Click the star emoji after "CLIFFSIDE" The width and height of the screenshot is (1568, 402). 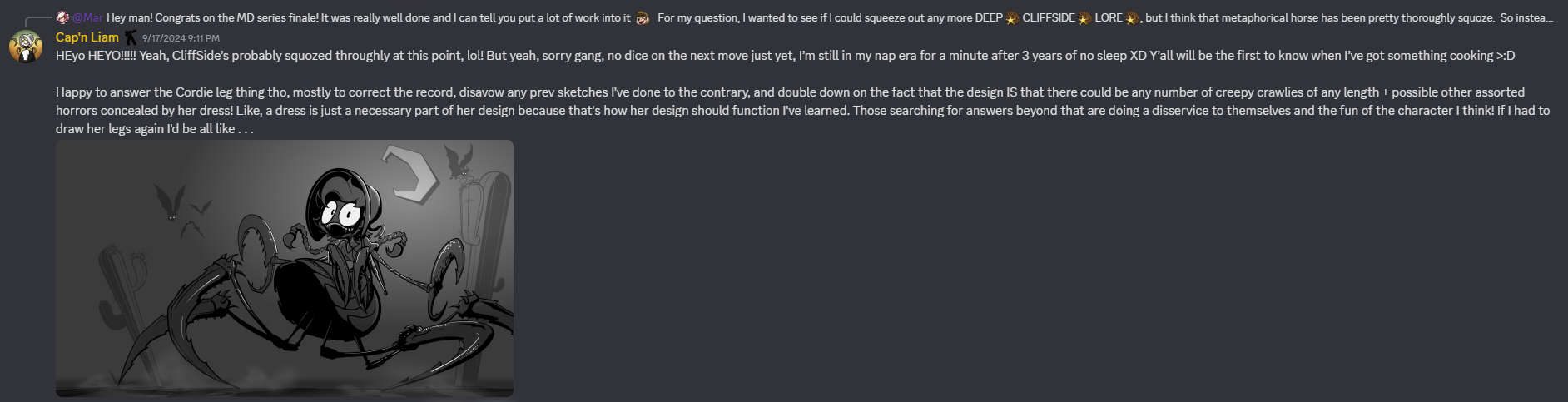coord(1084,18)
